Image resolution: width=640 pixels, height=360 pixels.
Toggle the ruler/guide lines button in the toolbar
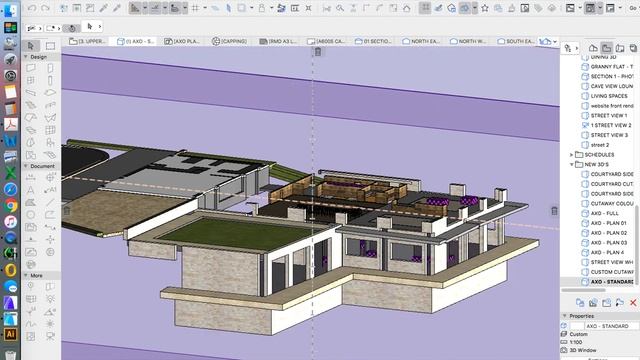point(135,8)
